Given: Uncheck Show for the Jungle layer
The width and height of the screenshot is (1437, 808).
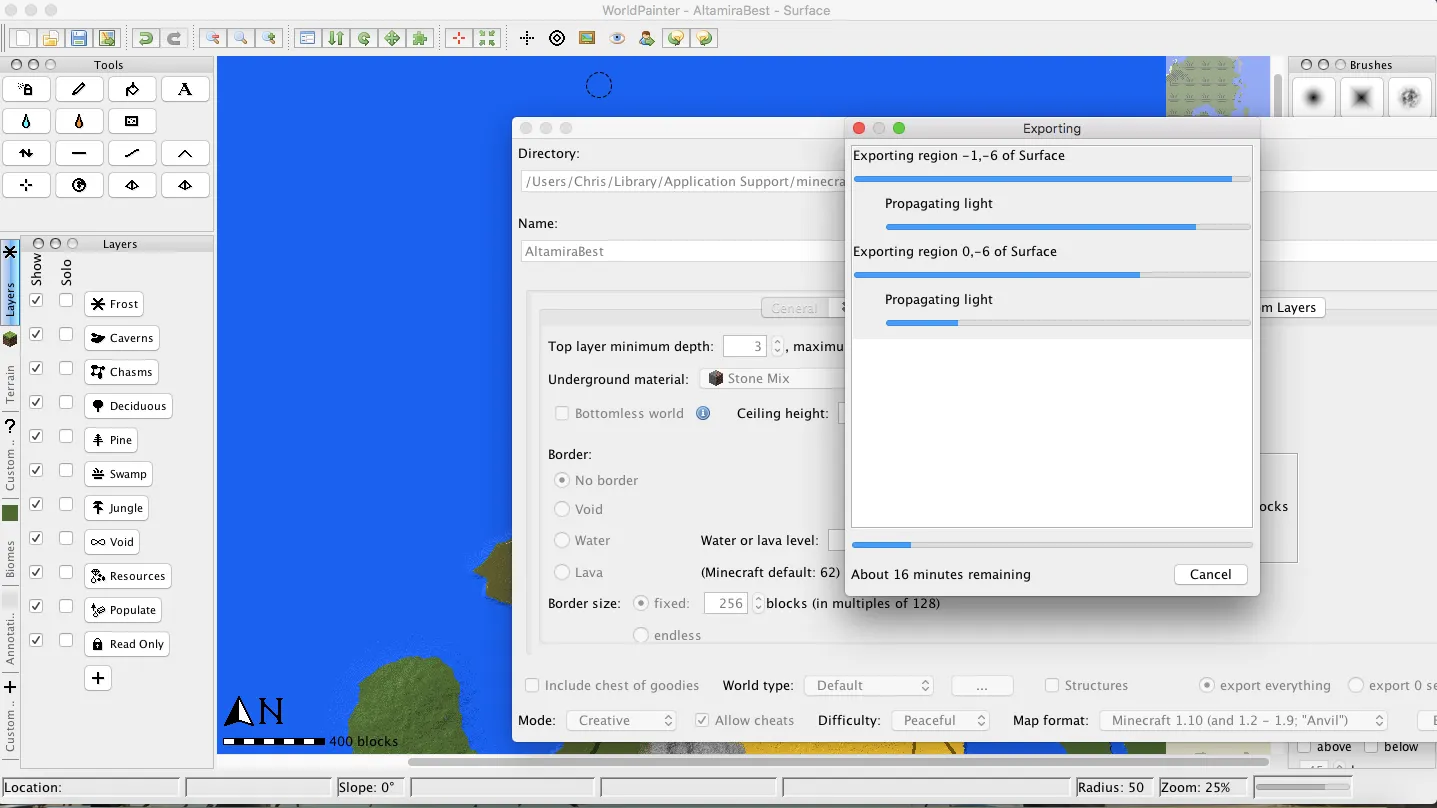Looking at the screenshot, I should click(x=36, y=504).
